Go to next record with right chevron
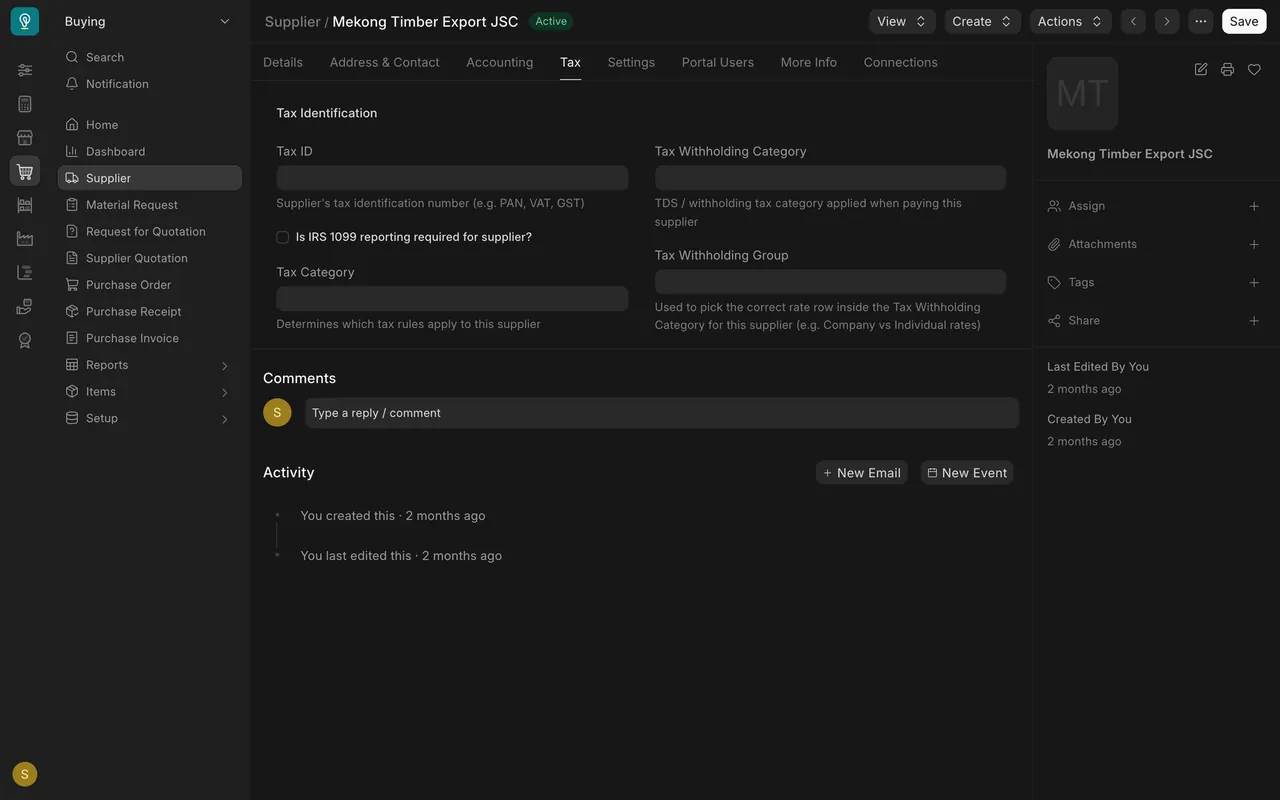The image size is (1280, 800). [1166, 21]
